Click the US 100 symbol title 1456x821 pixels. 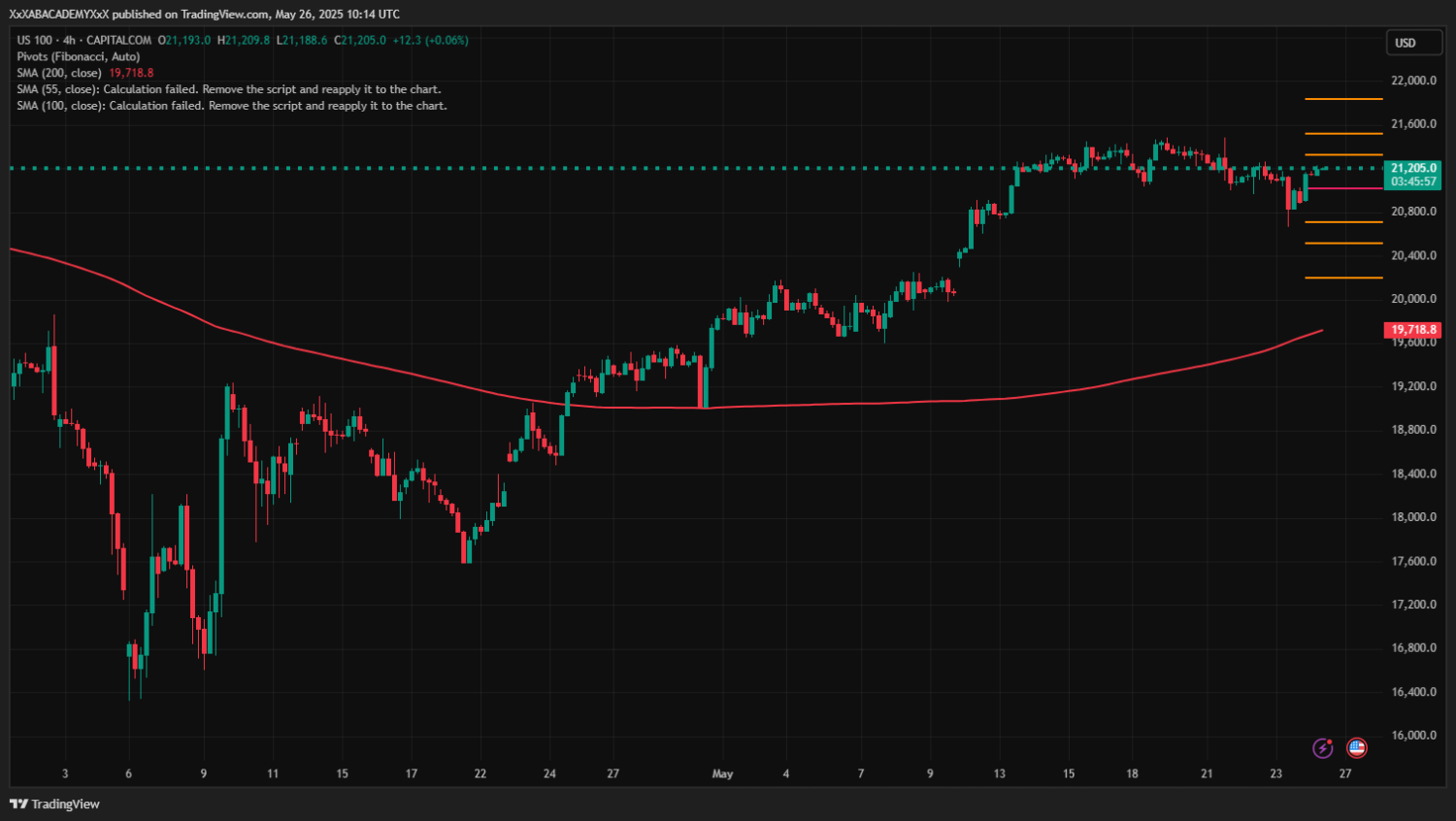coord(35,40)
